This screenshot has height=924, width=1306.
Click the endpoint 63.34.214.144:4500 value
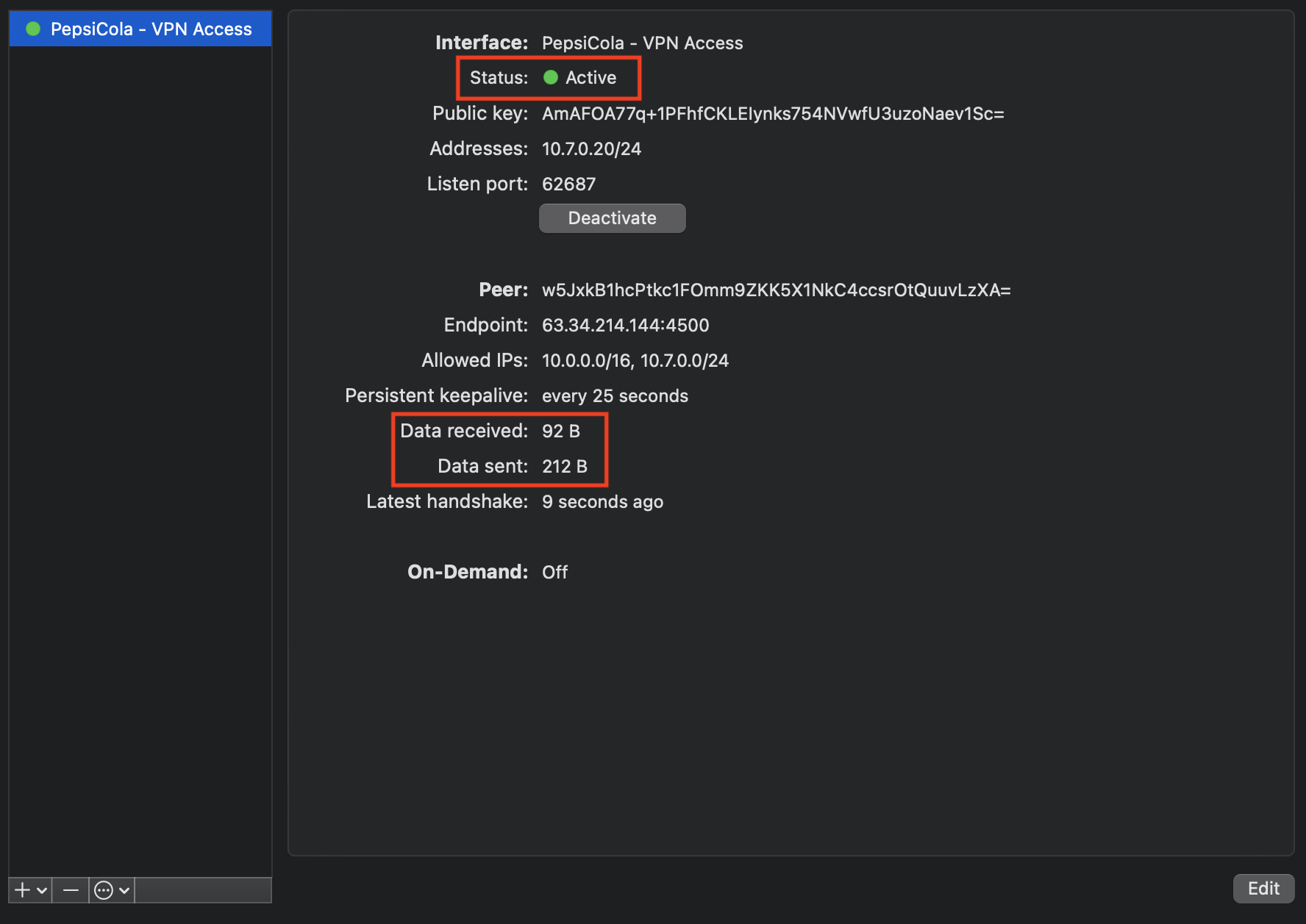tap(625, 326)
